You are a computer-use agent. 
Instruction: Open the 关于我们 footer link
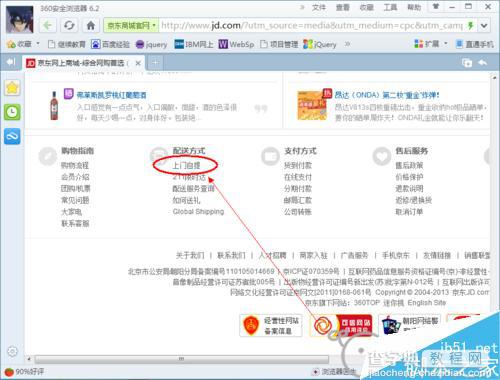pyautogui.click(x=190, y=255)
